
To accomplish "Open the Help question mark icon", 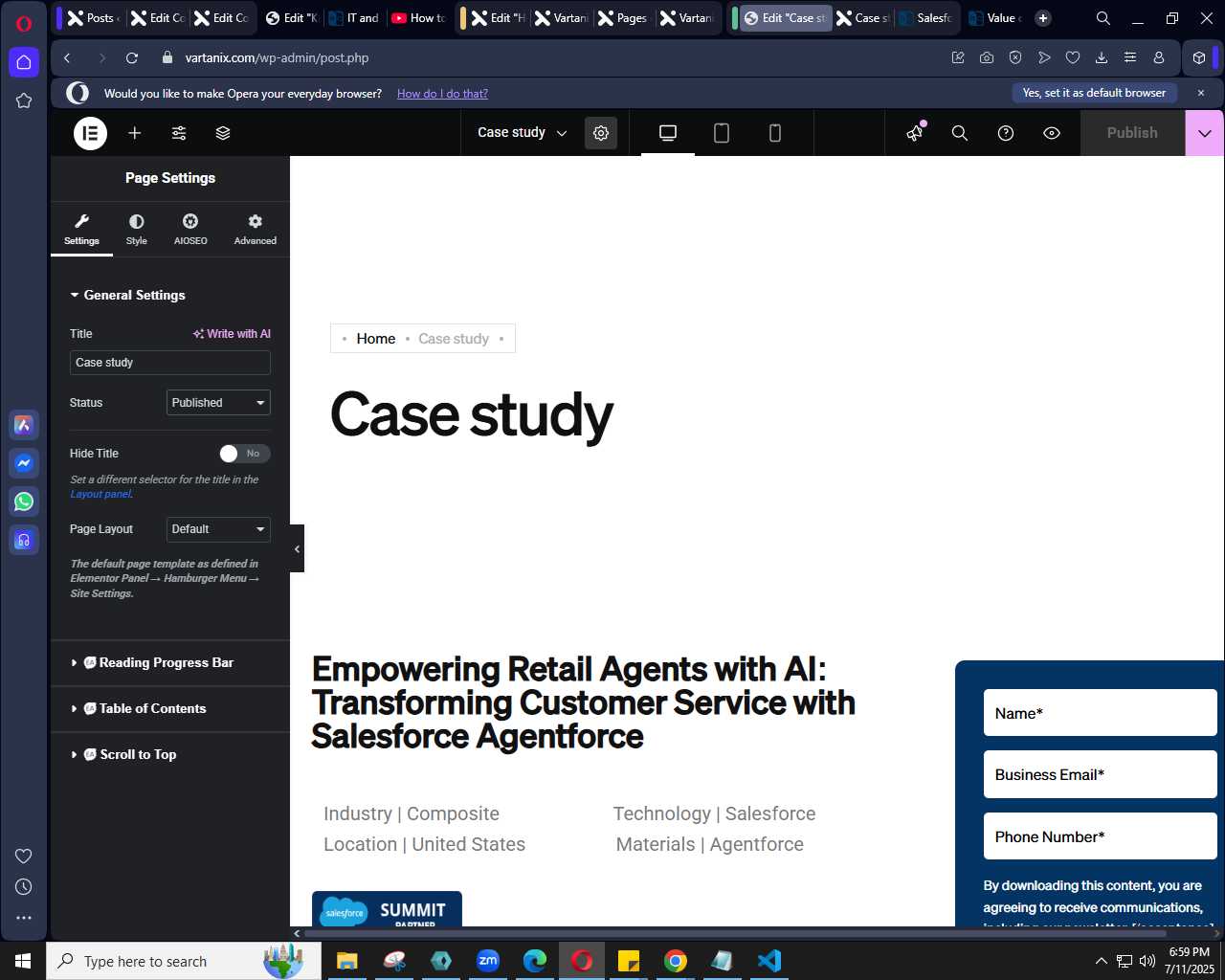I will click(x=1006, y=133).
